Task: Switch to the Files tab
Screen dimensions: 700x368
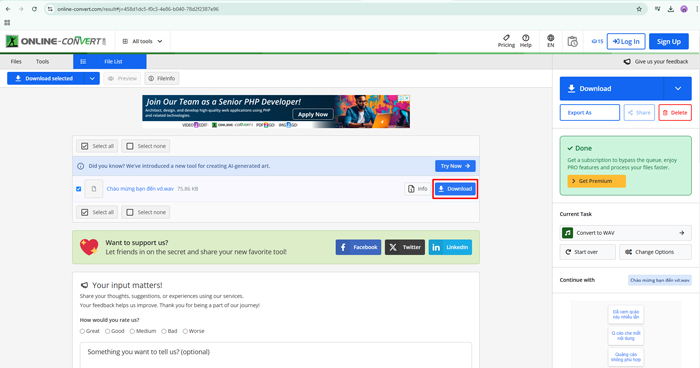Action: [x=16, y=62]
